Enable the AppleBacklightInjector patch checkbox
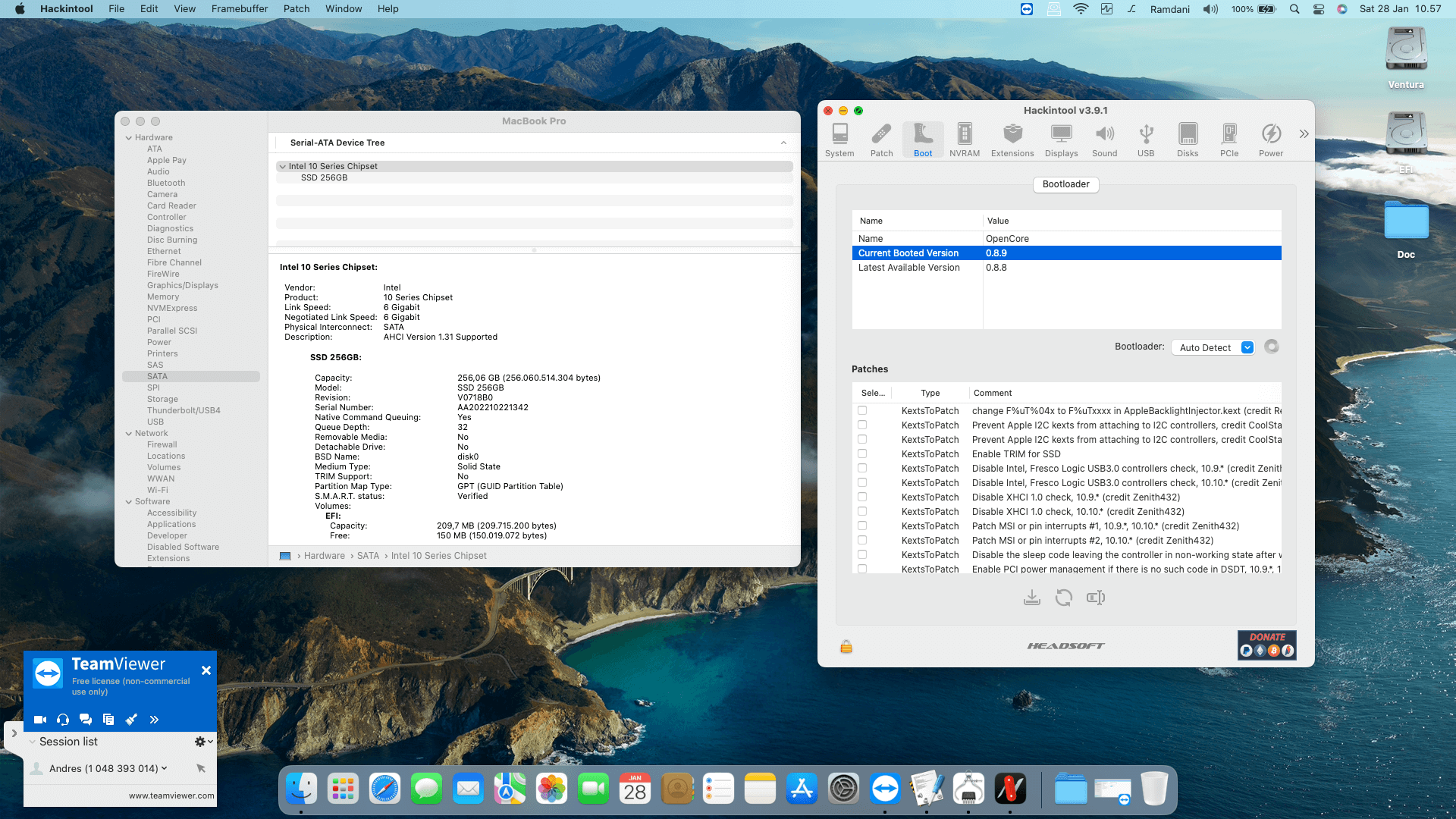1456x819 pixels. [862, 410]
